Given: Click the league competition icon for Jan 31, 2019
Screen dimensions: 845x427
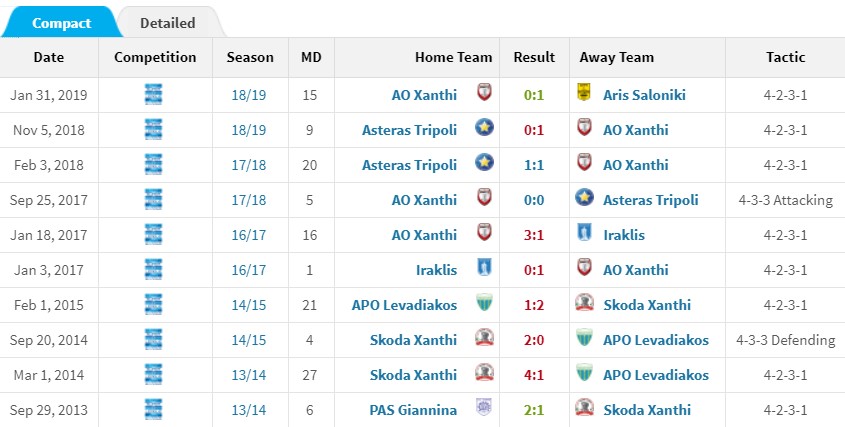Looking at the screenshot, I should (154, 94).
